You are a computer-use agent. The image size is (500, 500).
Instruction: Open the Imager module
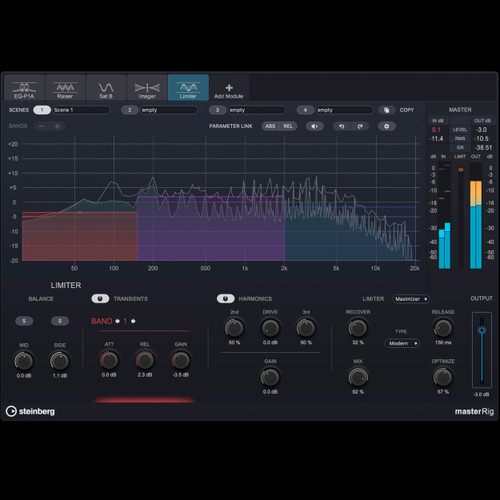tap(147, 88)
